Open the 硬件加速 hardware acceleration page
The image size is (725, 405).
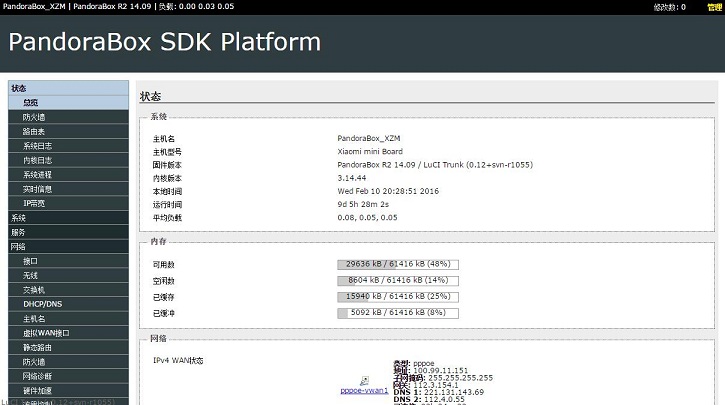click(68, 390)
